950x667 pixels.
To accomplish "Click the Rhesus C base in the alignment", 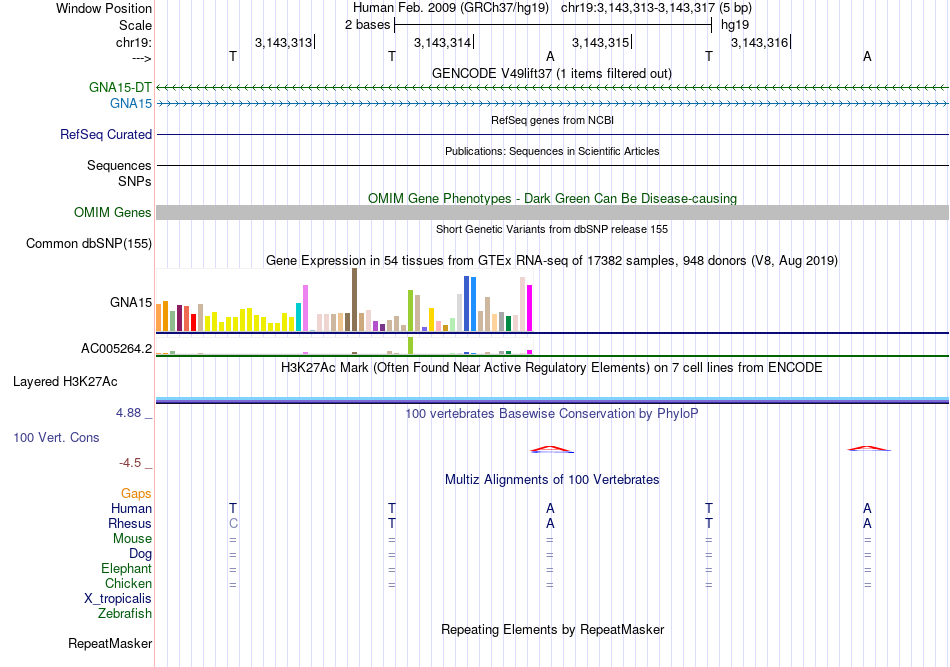I will coord(233,523).
